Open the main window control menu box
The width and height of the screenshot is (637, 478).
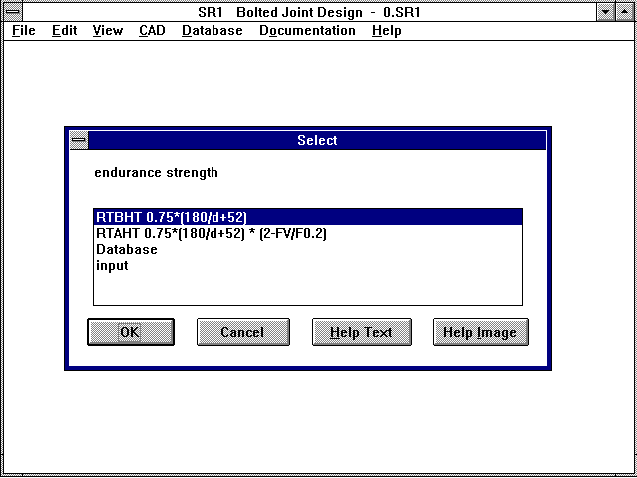click(13, 12)
